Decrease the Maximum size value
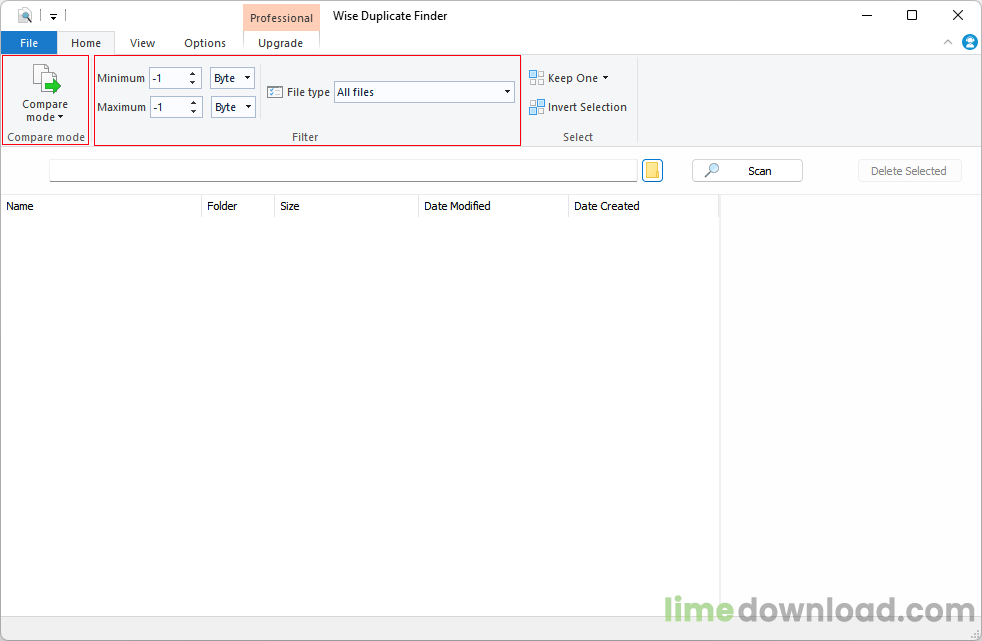The height and width of the screenshot is (641, 982). (x=194, y=112)
